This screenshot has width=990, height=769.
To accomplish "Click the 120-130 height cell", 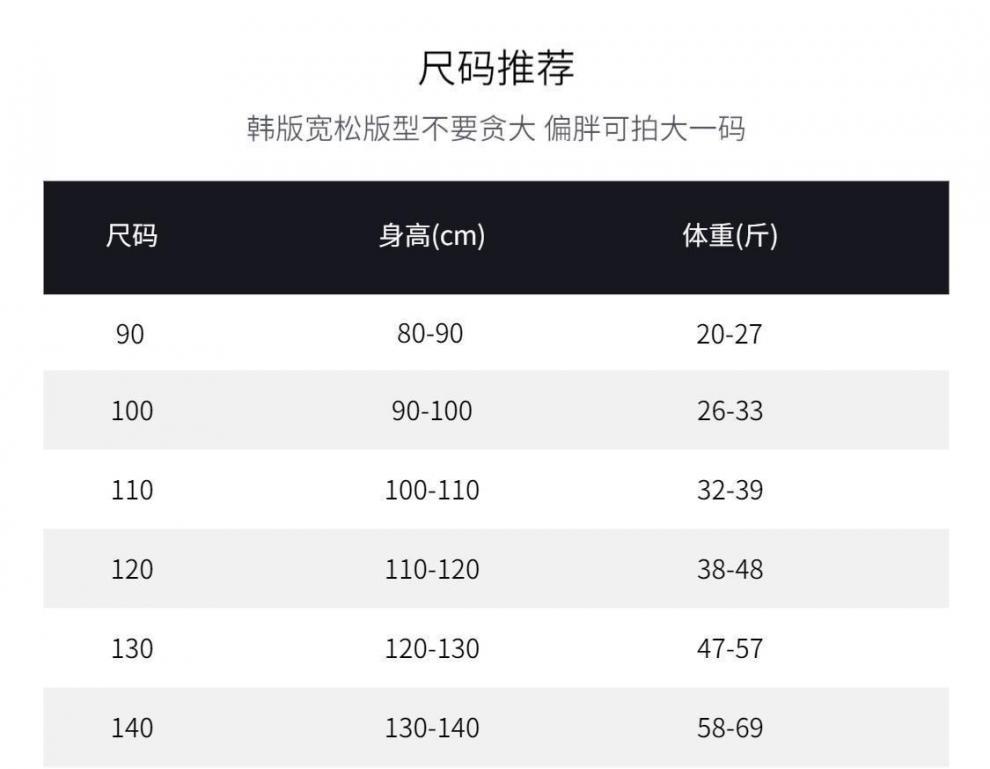I will 432,648.
